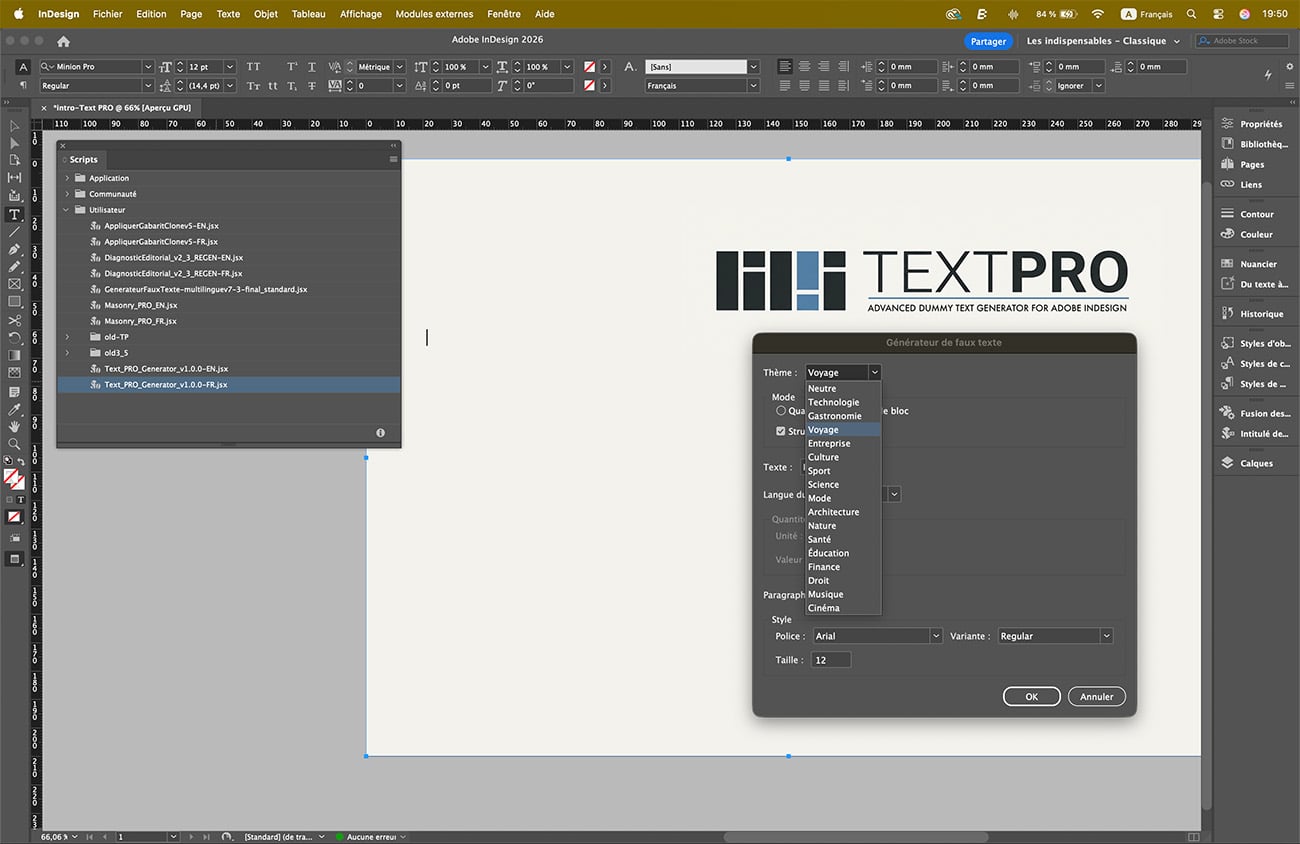Choose the Hand tool
This screenshot has width=1300, height=844.
pyautogui.click(x=14, y=426)
